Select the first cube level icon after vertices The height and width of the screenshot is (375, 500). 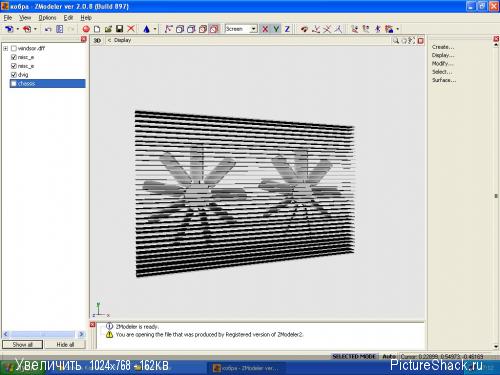coord(180,29)
